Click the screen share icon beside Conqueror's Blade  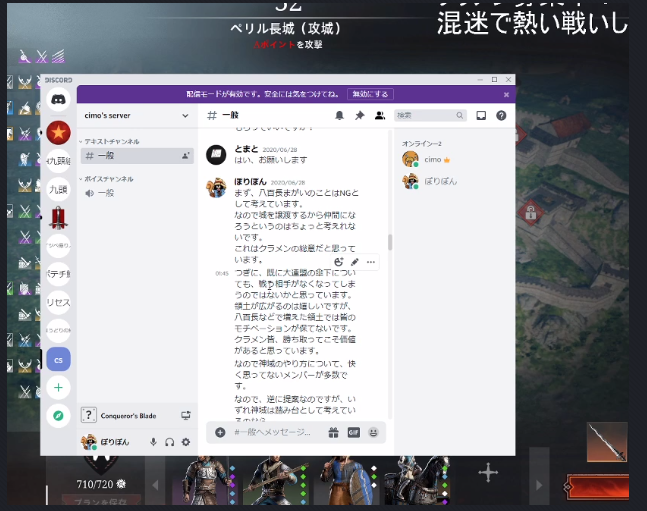(x=186, y=415)
